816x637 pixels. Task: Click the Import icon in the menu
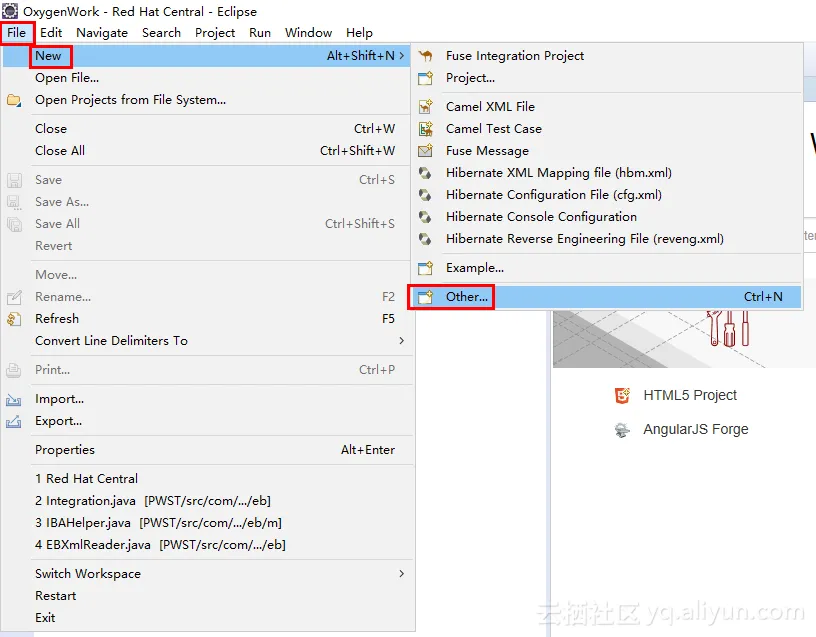pos(14,399)
